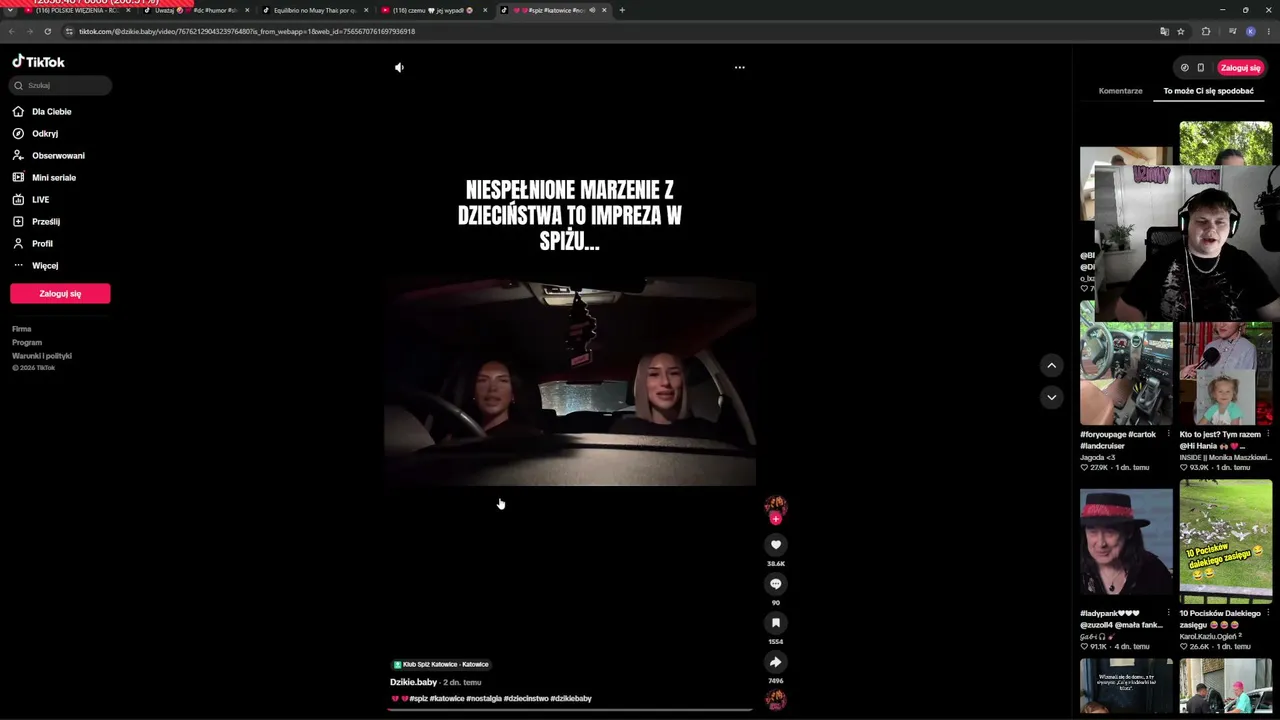Click the phone app icon
1280x720 pixels.
(1201, 68)
